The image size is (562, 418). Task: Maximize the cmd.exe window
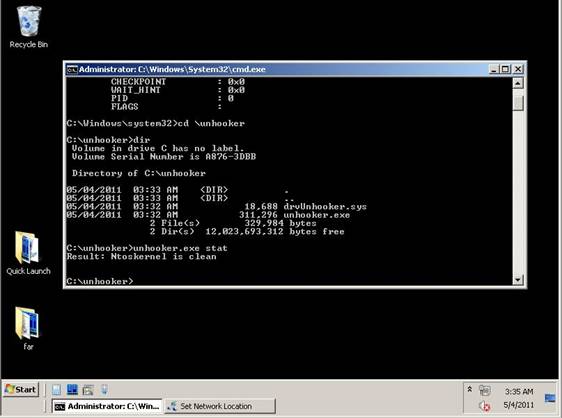[505, 69]
